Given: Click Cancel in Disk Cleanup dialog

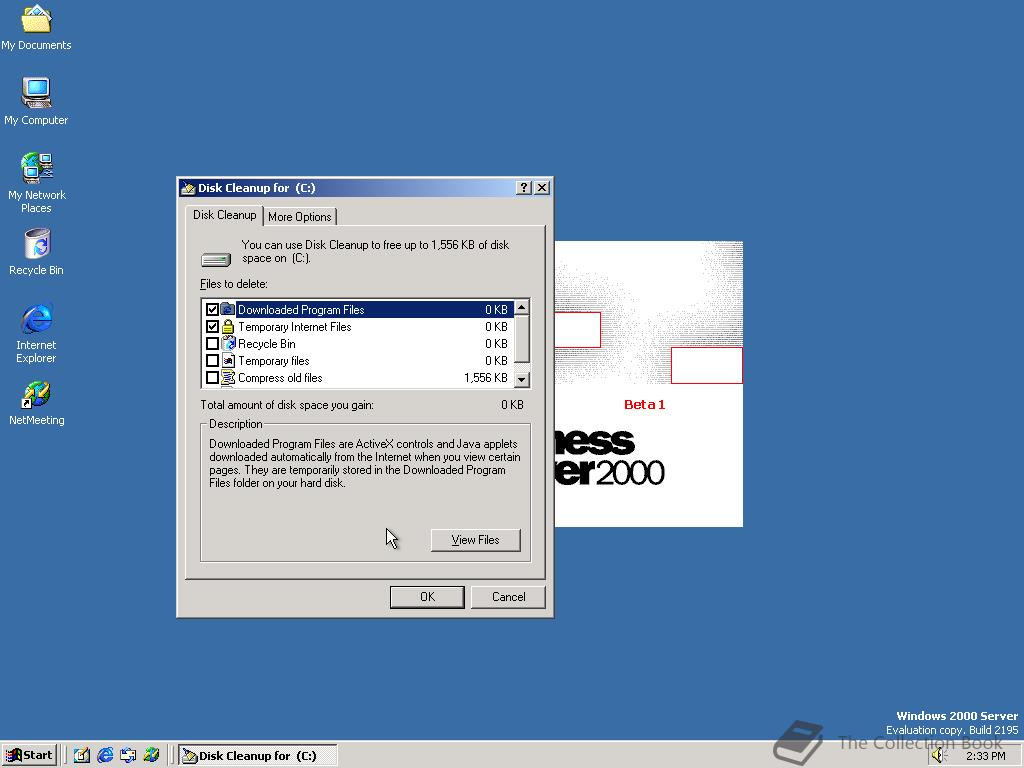Looking at the screenshot, I should [x=508, y=597].
